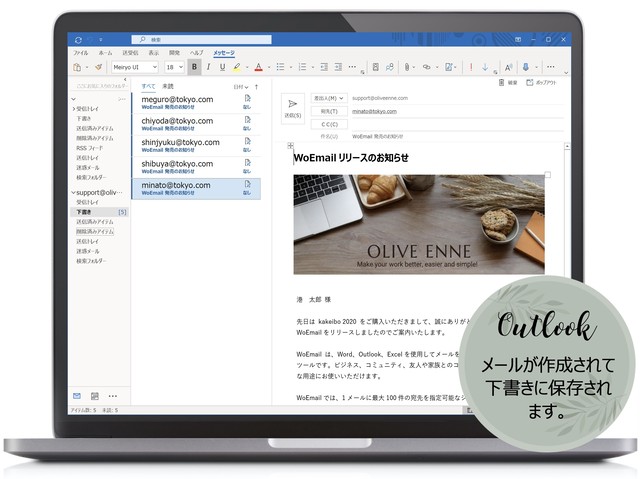Image resolution: width=640 pixels, height=479 pixels.
Task: Show 未読 unread messages filter tab
Action: pos(168,86)
